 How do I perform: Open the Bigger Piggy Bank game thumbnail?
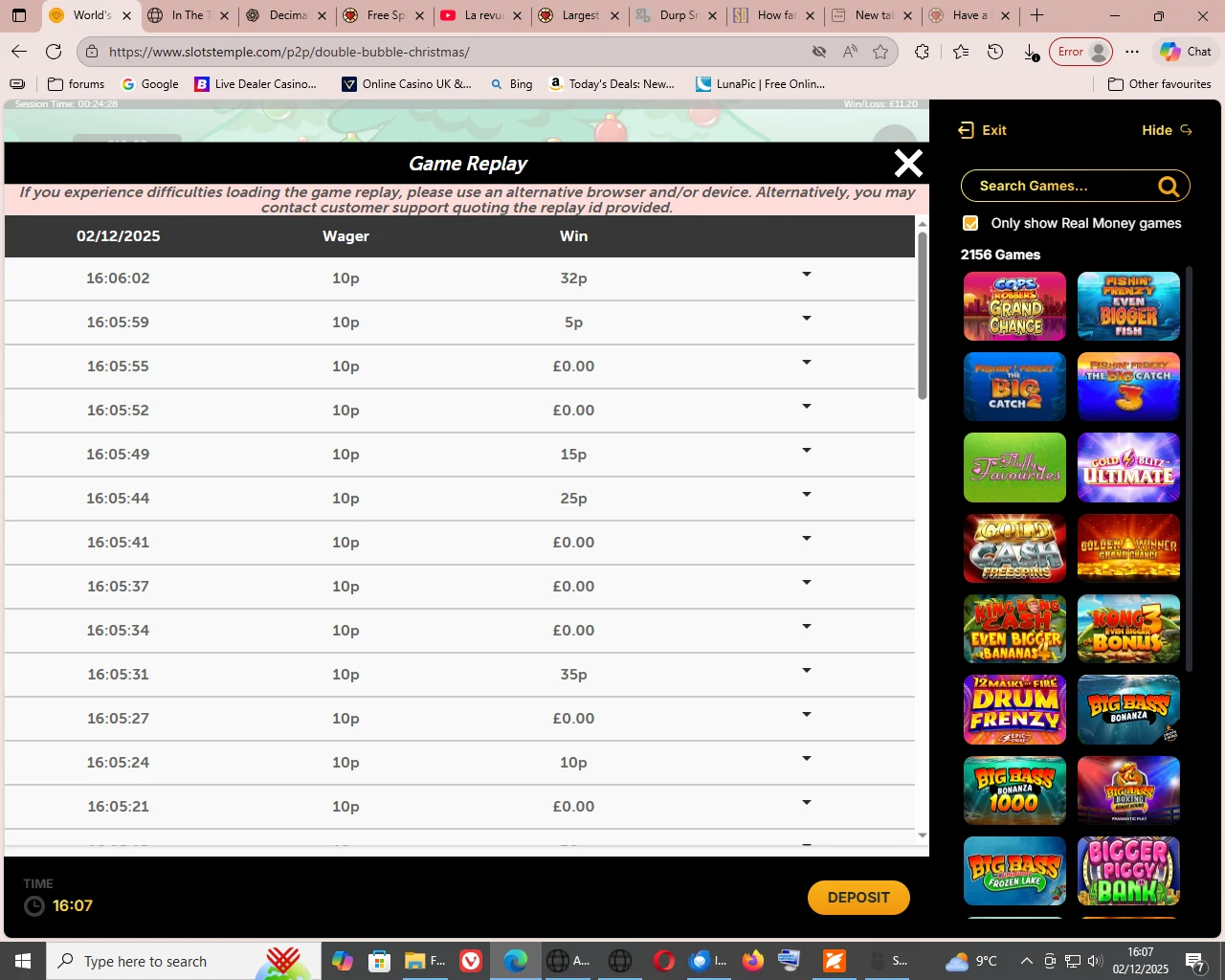coord(1128,871)
